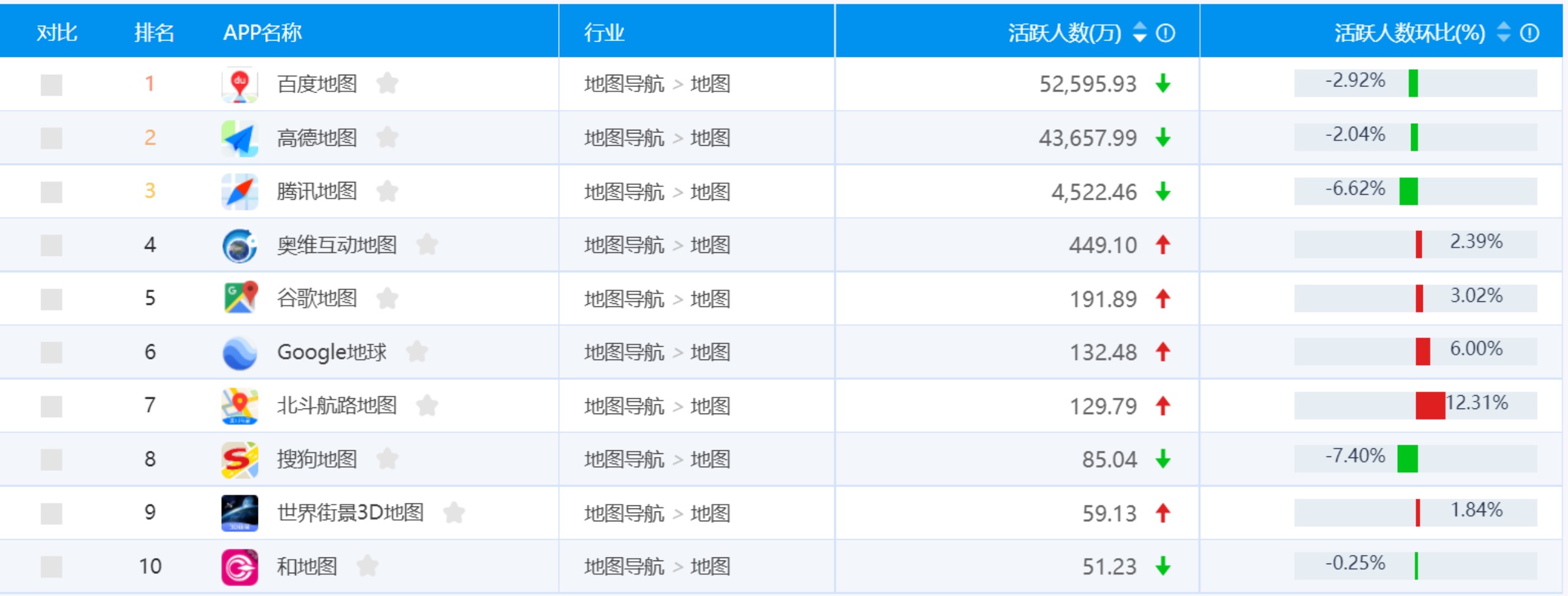Favorite 腾讯地图 with its star icon

click(387, 191)
